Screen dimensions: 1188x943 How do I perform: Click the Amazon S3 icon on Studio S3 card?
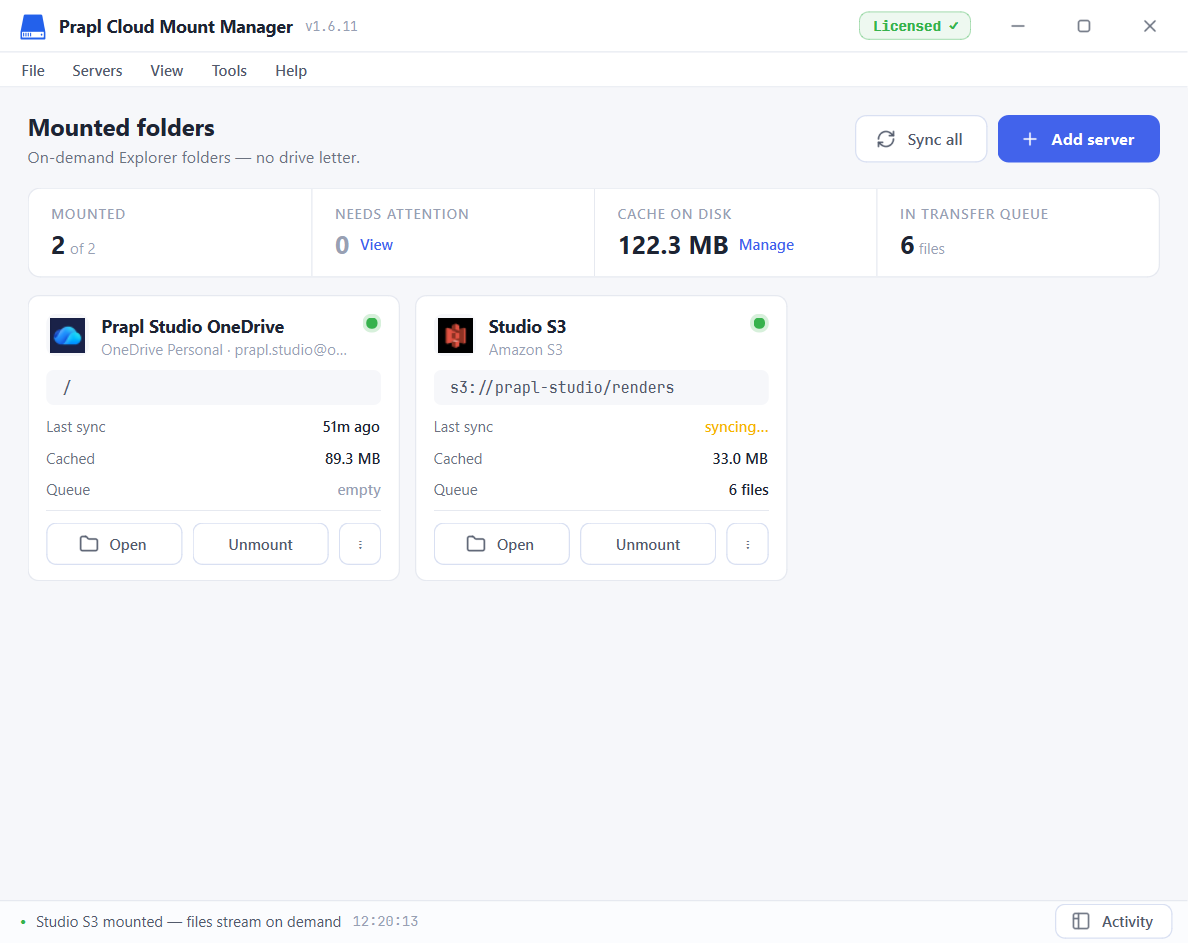pos(455,335)
